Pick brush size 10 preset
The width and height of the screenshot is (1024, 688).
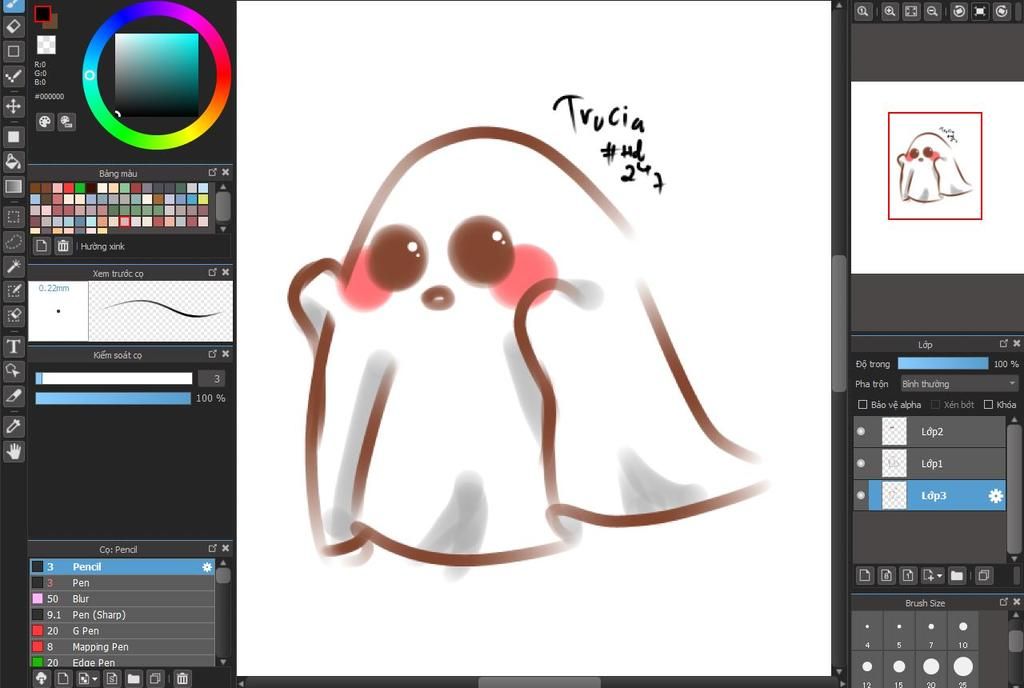tap(963, 630)
